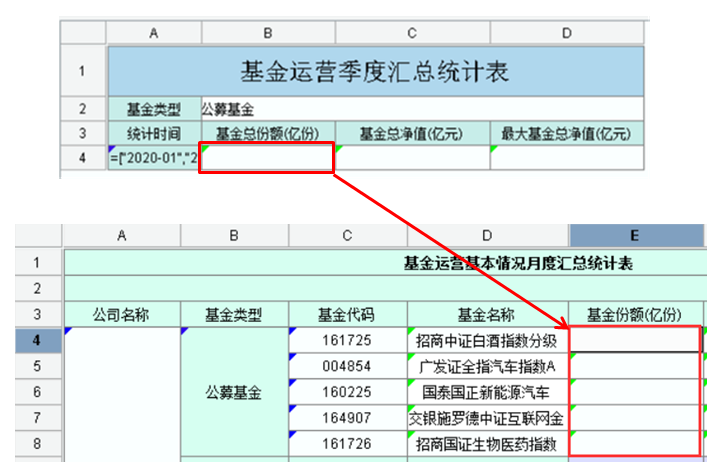Click the fund code cell 004854
The image size is (713, 472).
click(347, 366)
